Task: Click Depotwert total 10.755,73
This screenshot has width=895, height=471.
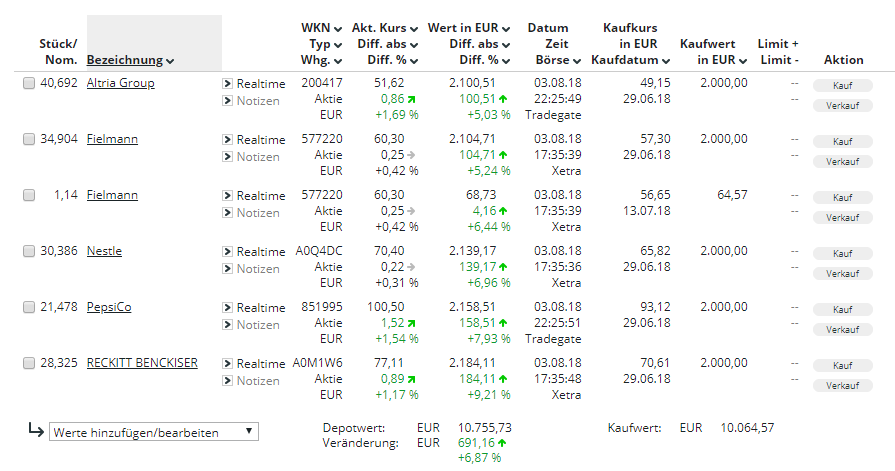Action: [485, 428]
